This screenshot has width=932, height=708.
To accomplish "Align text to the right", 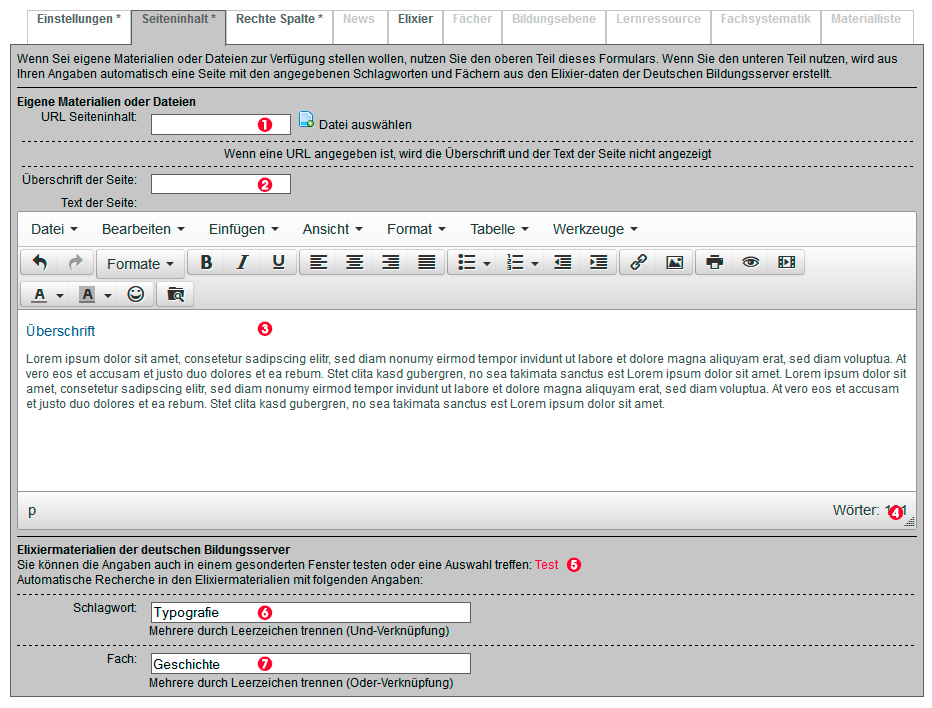I will [391, 262].
